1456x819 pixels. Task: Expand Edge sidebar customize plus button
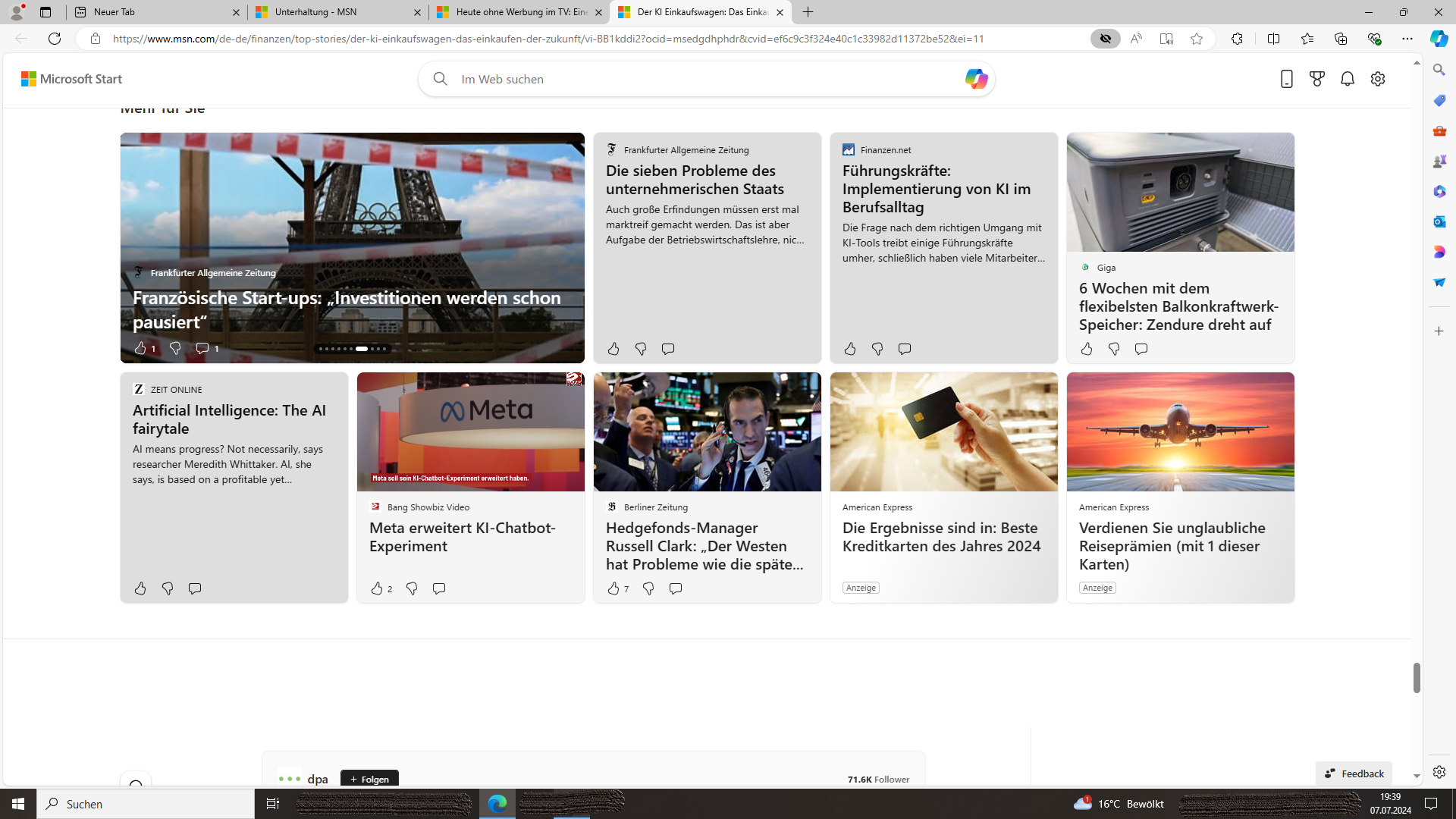(1439, 331)
